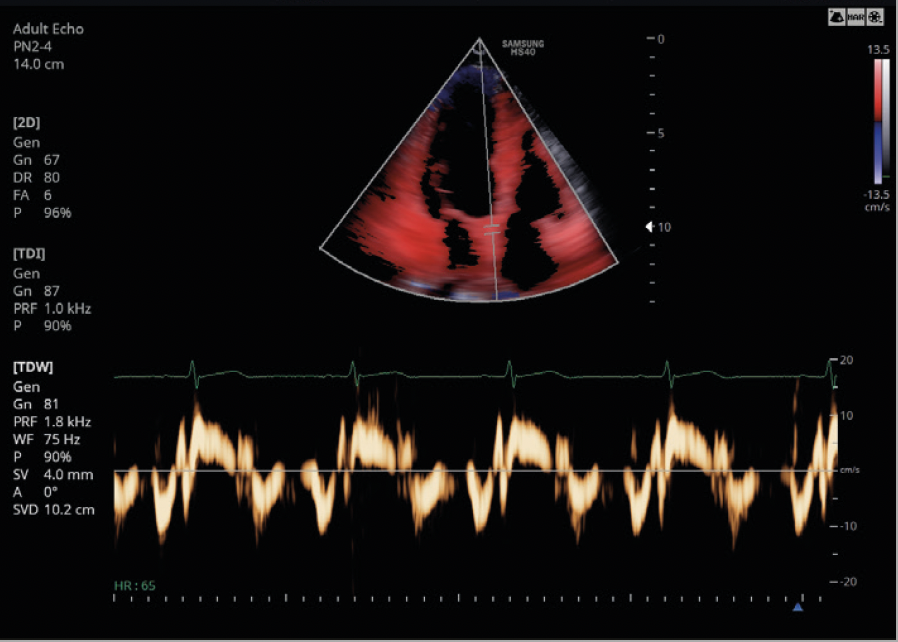
Task: Click the TDW gain 'Gn 81' value
Action: click(36, 404)
